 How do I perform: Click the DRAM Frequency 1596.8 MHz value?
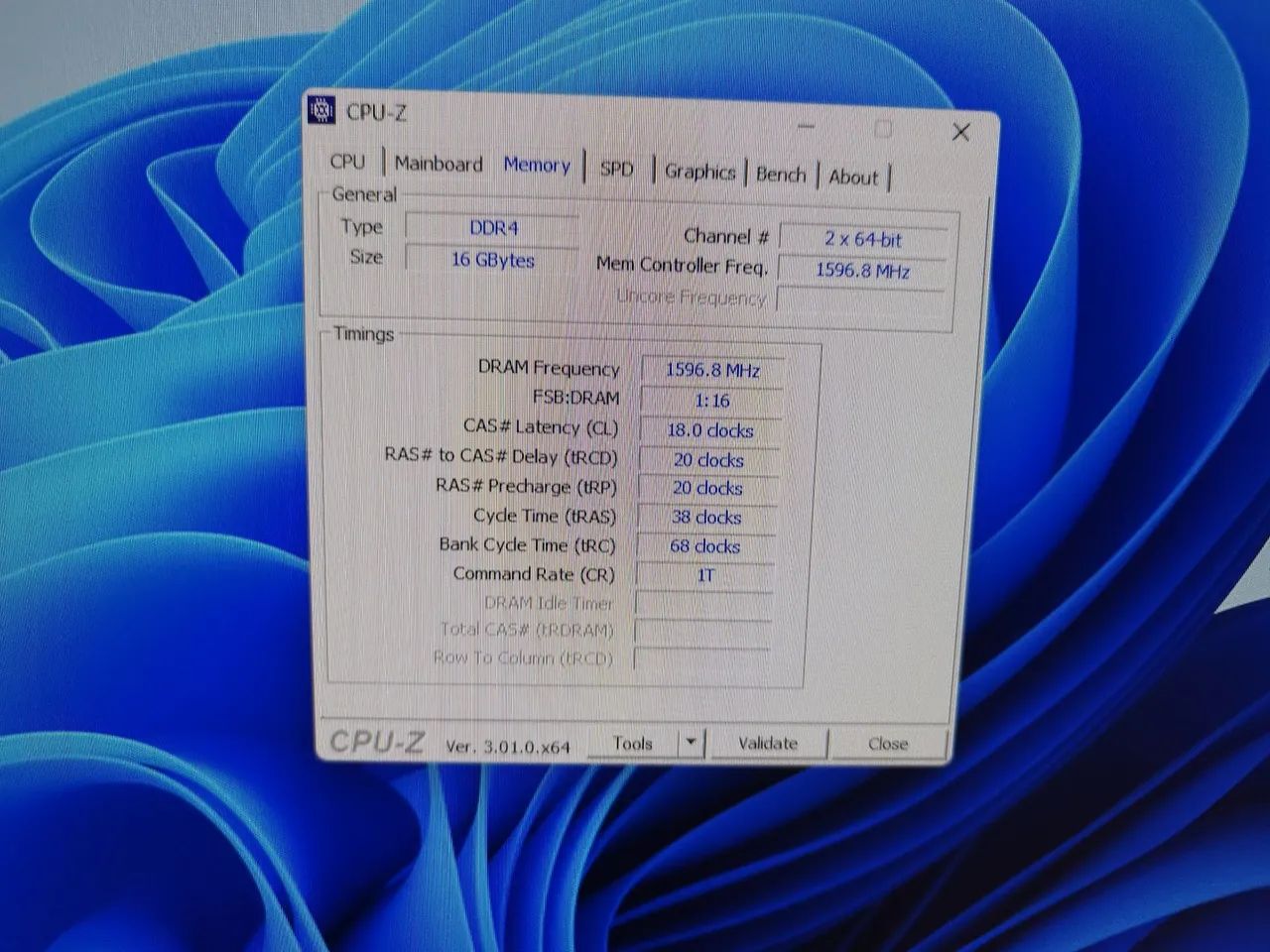tap(712, 370)
